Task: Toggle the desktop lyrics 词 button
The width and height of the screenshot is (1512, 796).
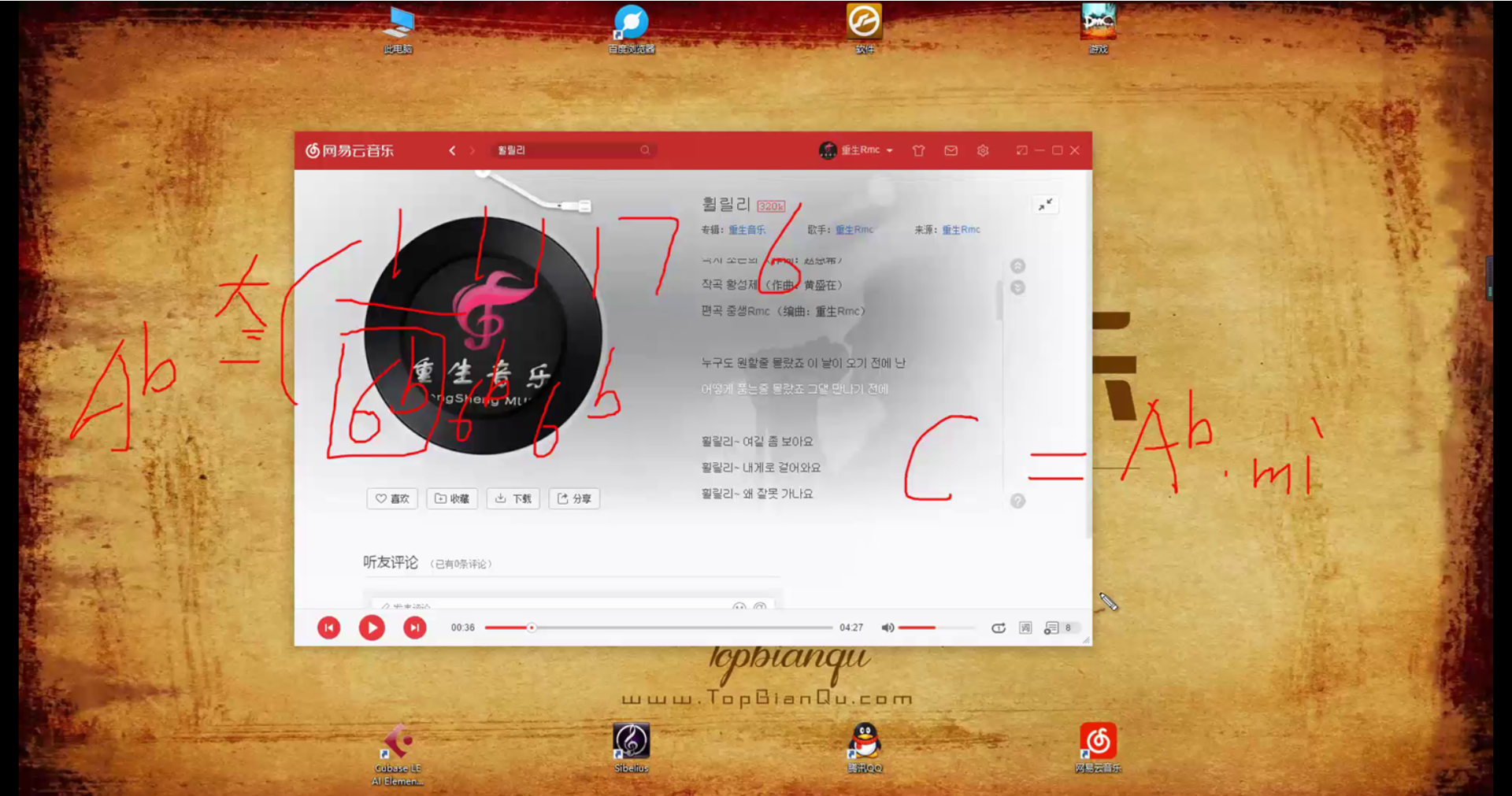Action: [x=1025, y=628]
